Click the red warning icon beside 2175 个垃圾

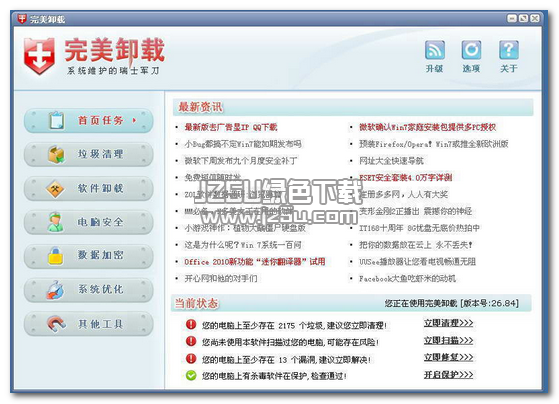pyautogui.click(x=191, y=324)
